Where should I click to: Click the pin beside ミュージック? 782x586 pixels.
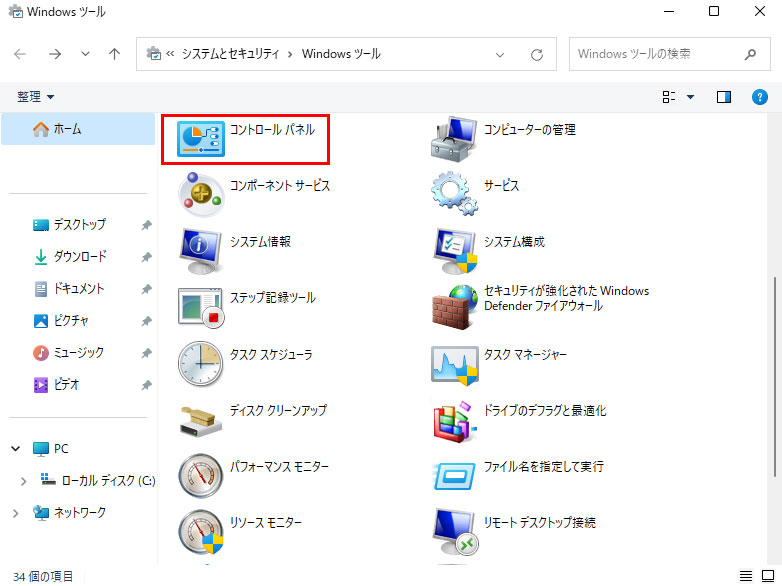[146, 353]
